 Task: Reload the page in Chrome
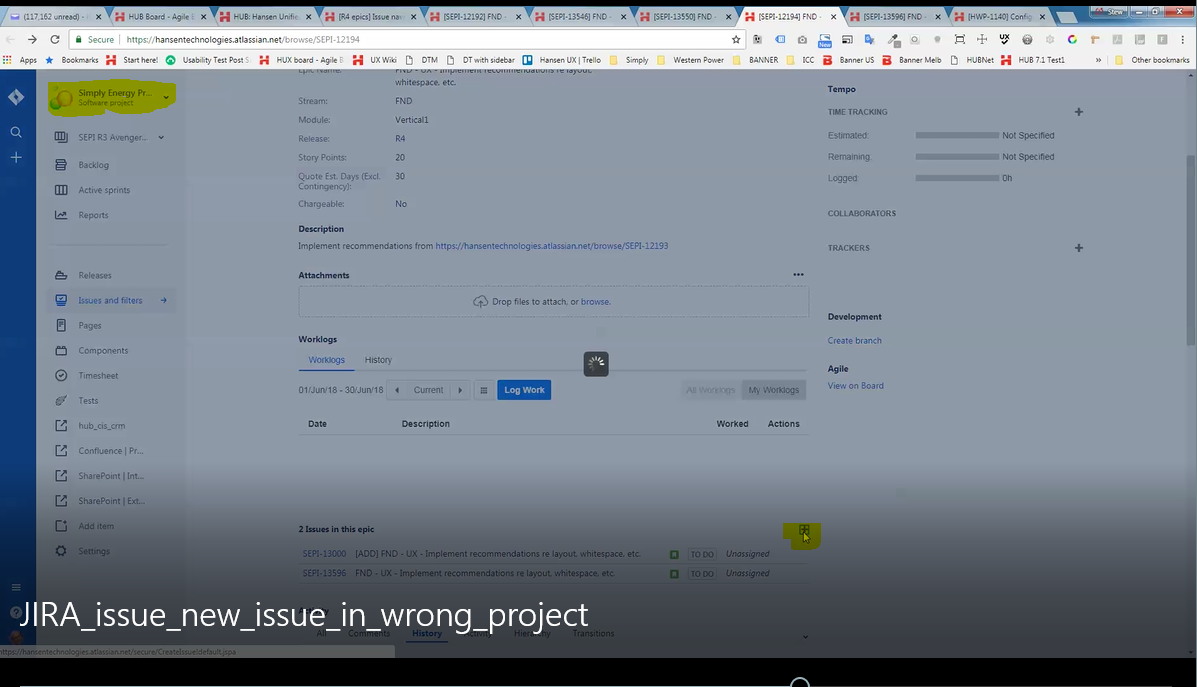click(54, 39)
